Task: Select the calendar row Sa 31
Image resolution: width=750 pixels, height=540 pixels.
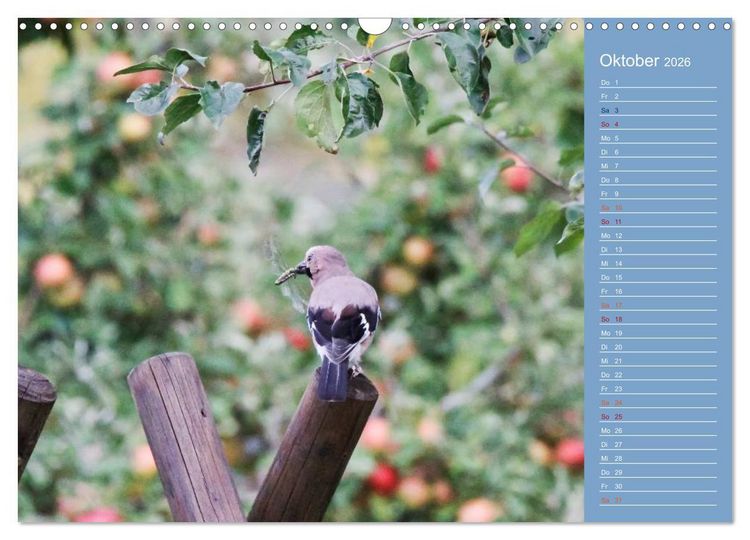Action: click(658, 500)
